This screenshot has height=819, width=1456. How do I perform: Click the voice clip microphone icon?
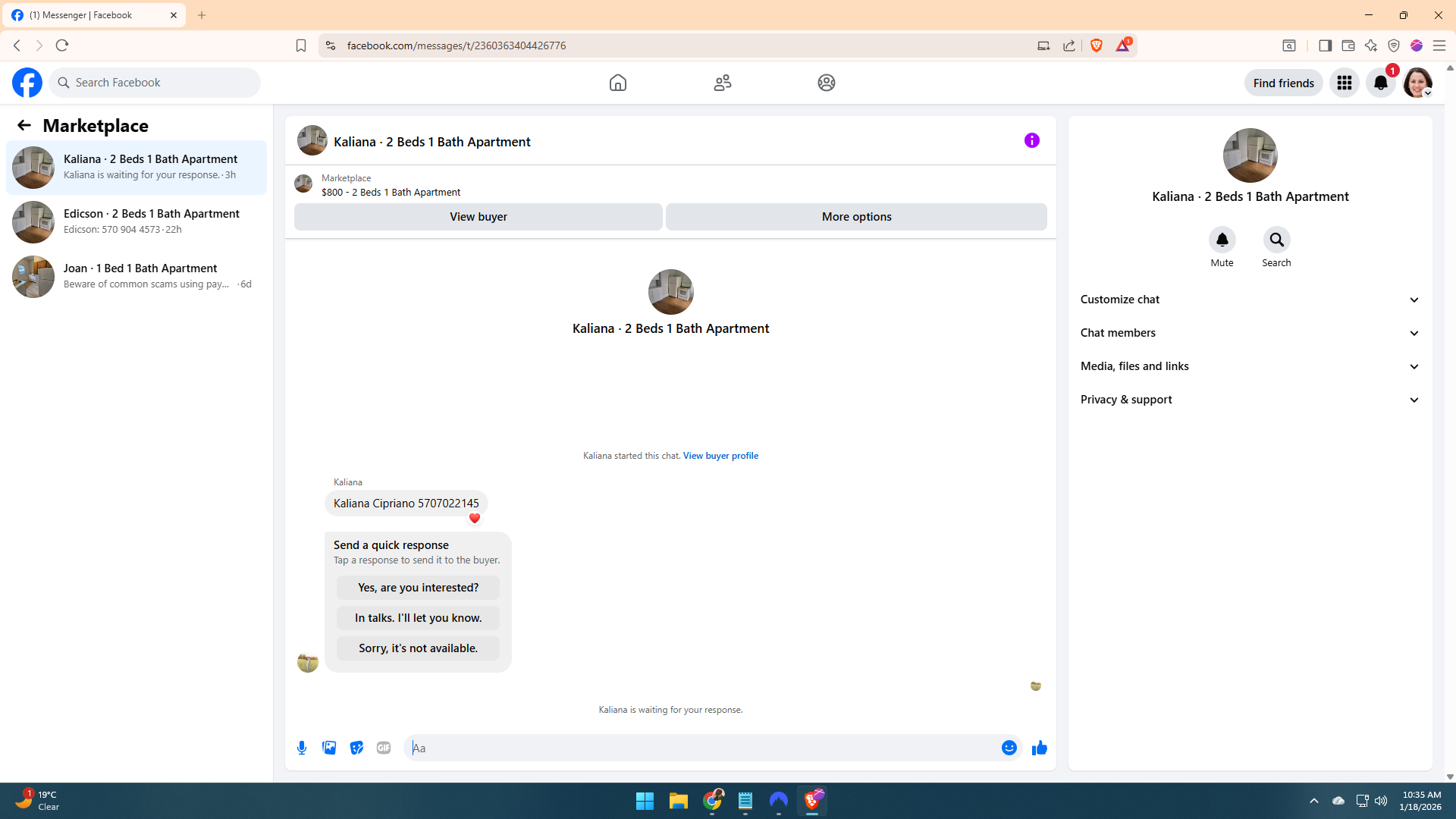click(x=302, y=748)
